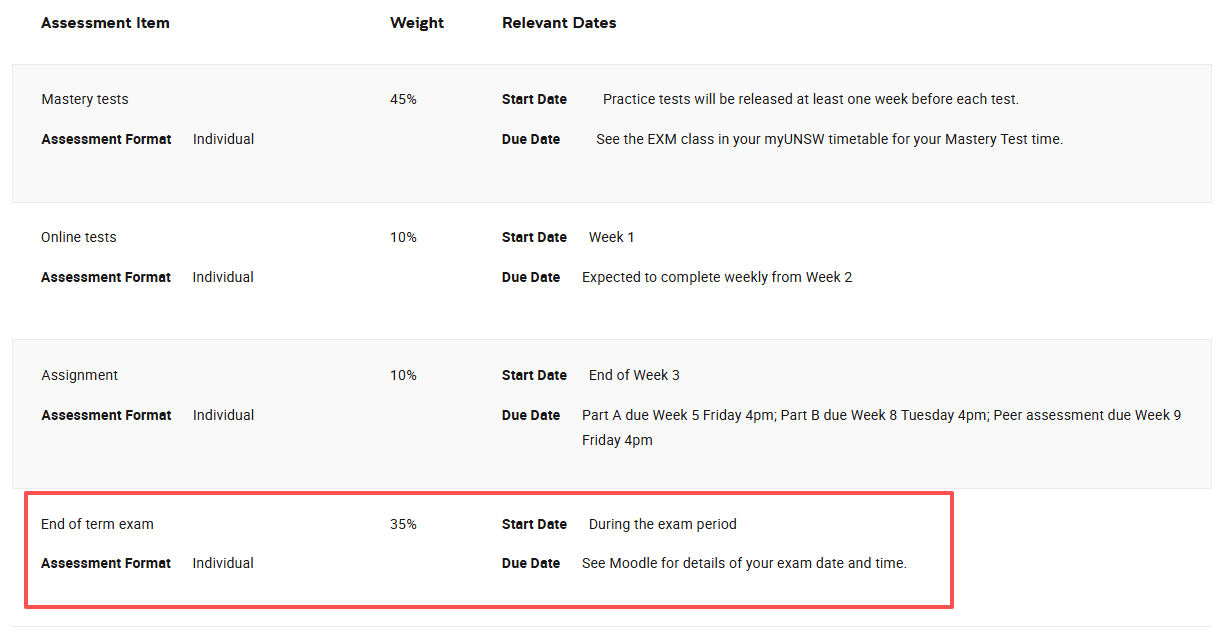Click the Assessment Item column header
Viewport: 1227px width, 644px height.
click(x=105, y=23)
